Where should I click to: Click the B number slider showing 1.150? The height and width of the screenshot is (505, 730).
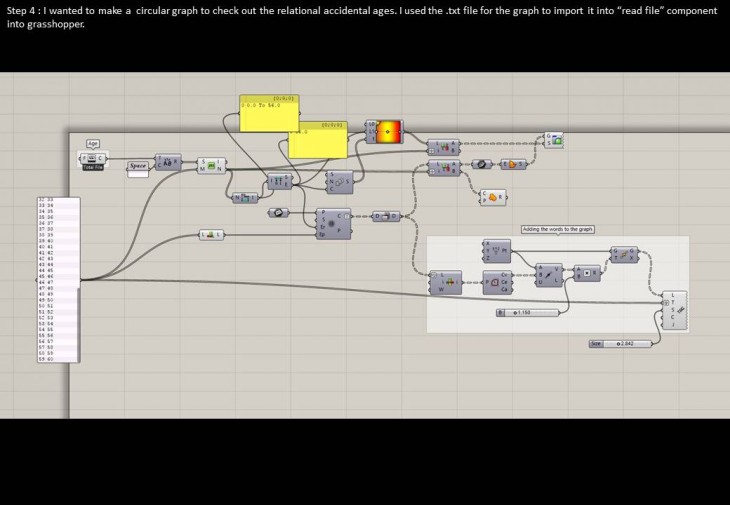coord(526,313)
